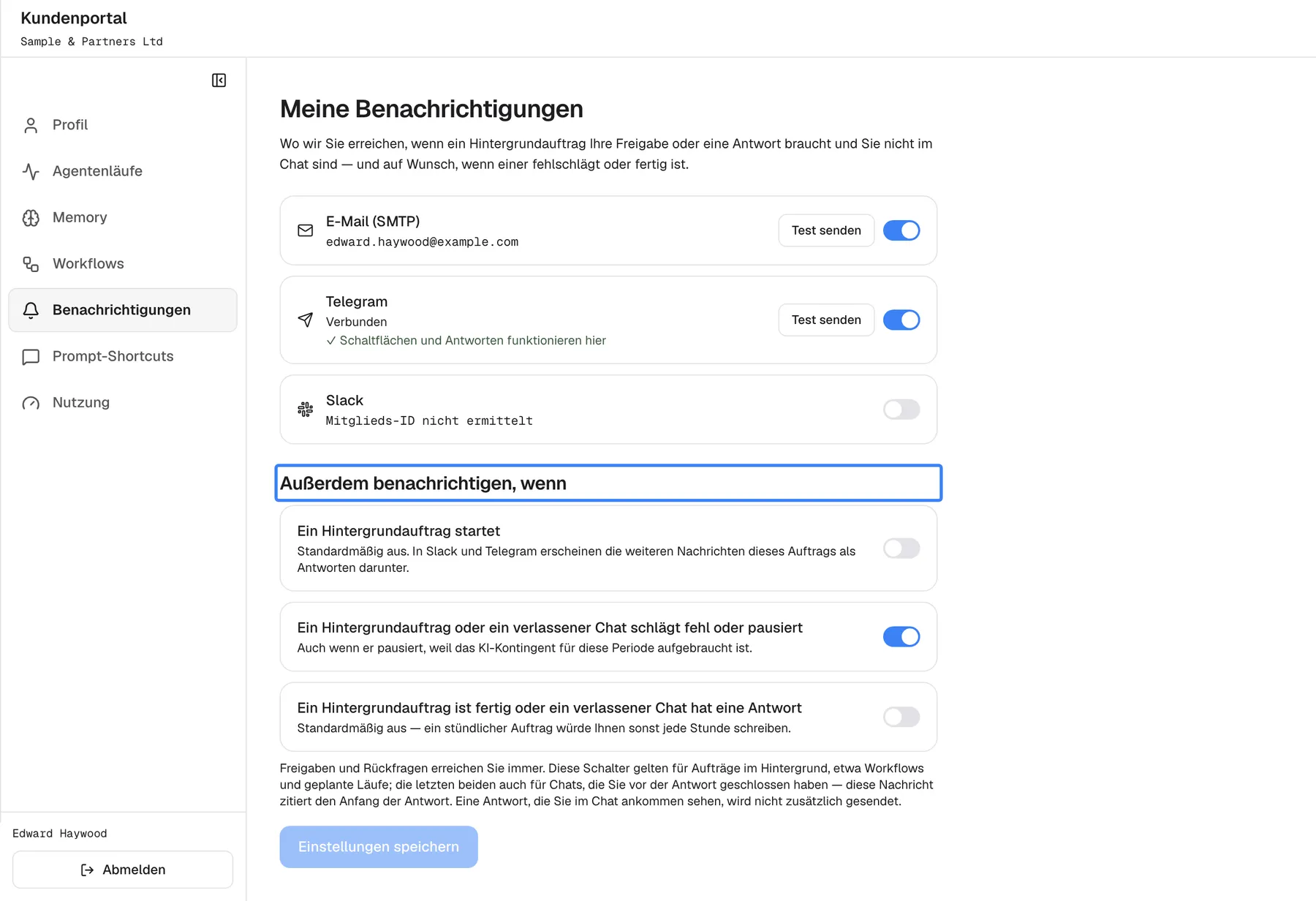1316x901 pixels.
Task: Open Prompt-Shortcuts in the sidebar
Action: point(123,356)
